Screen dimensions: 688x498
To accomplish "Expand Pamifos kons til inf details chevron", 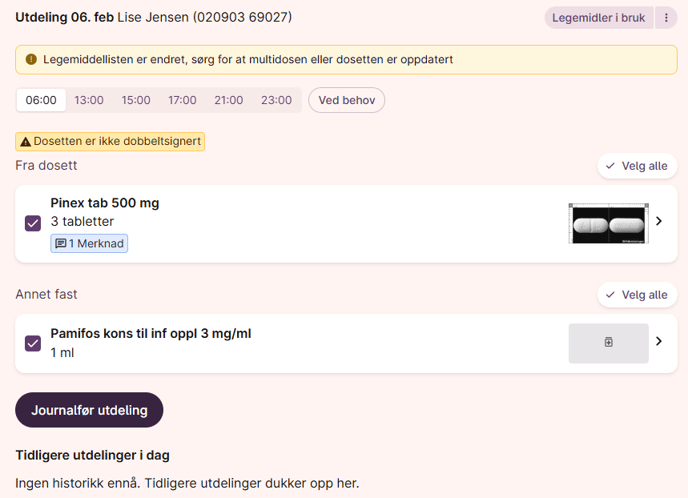I will [659, 341].
